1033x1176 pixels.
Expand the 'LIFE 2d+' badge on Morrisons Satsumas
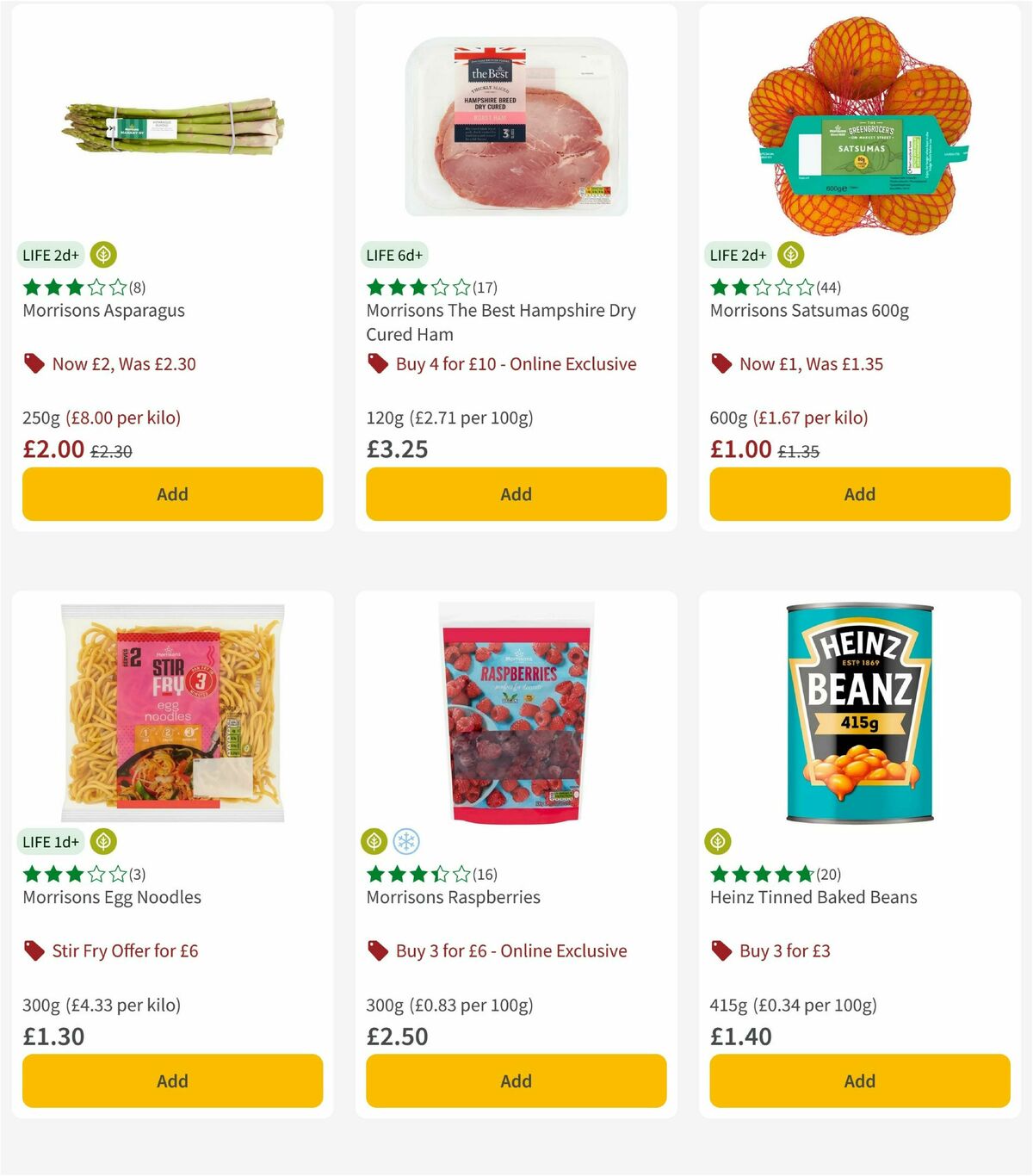[737, 255]
